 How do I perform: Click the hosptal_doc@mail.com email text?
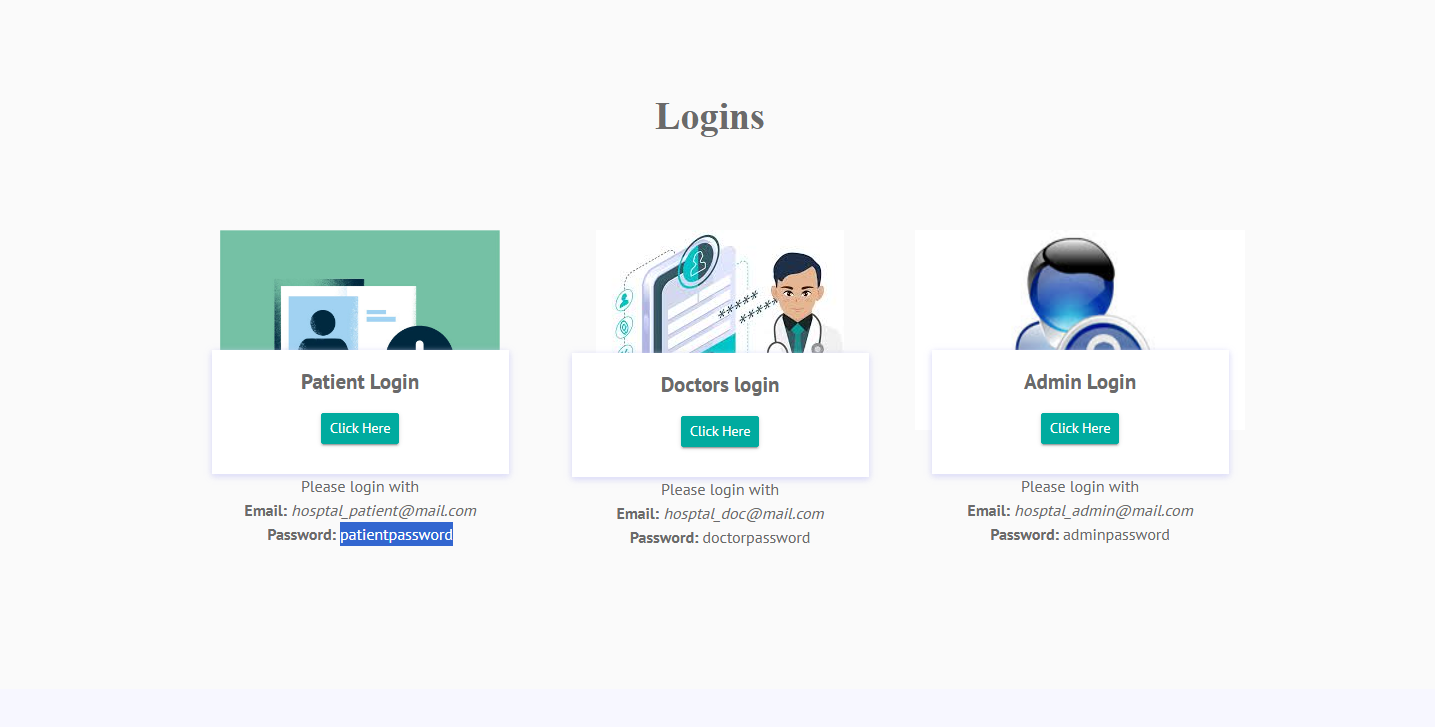pos(744,514)
